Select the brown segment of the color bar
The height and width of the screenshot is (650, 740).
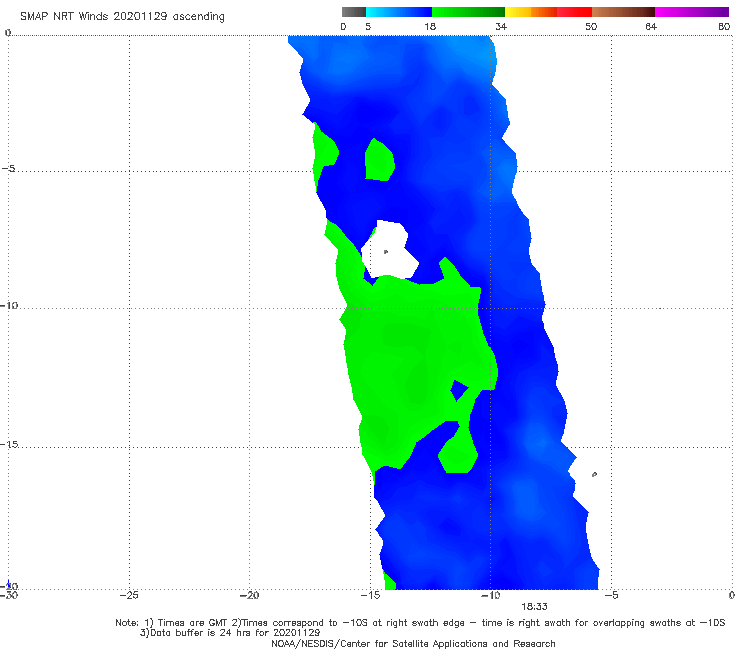coord(623,12)
